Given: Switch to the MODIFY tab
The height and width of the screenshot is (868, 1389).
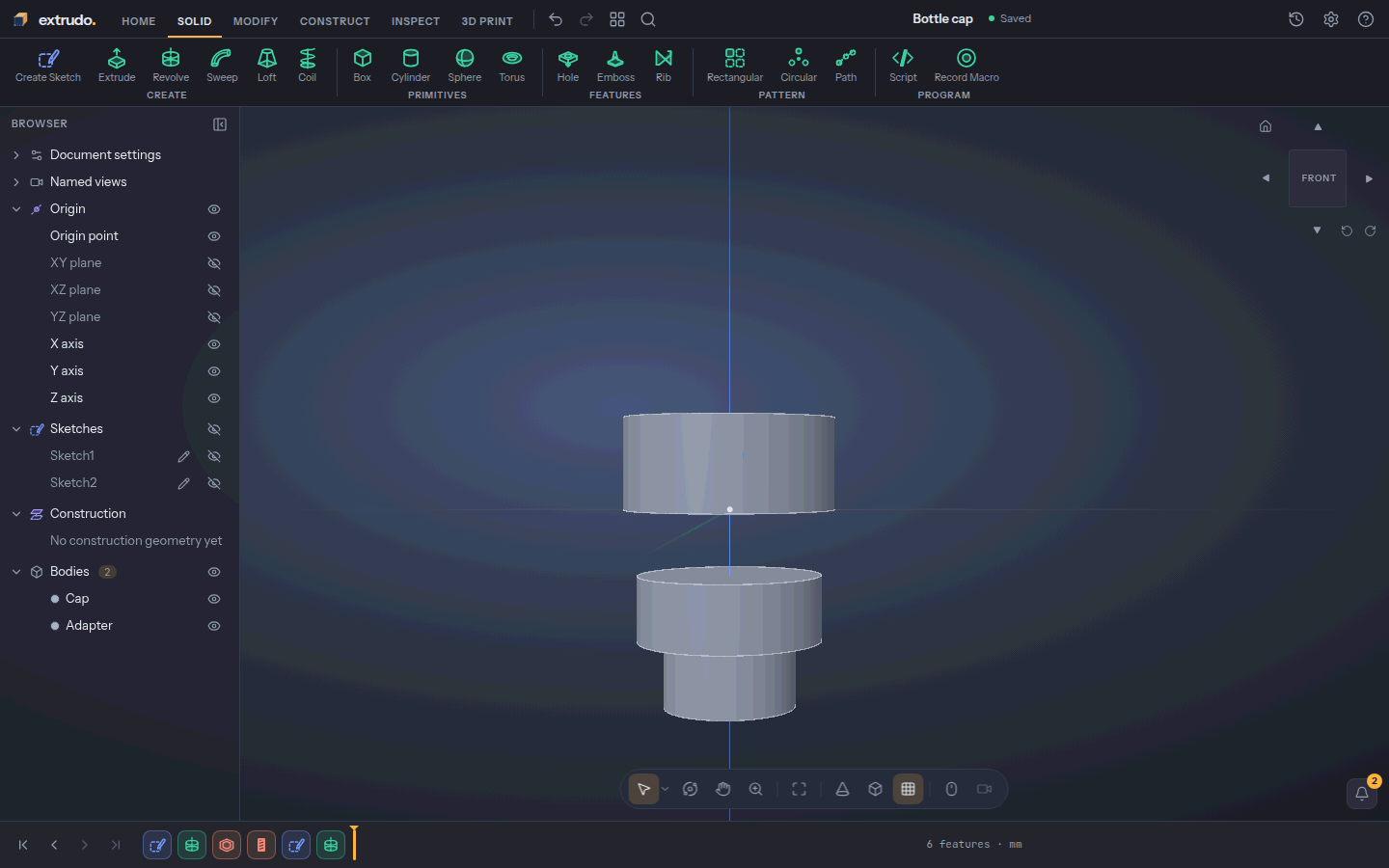Looking at the screenshot, I should tap(256, 21).
